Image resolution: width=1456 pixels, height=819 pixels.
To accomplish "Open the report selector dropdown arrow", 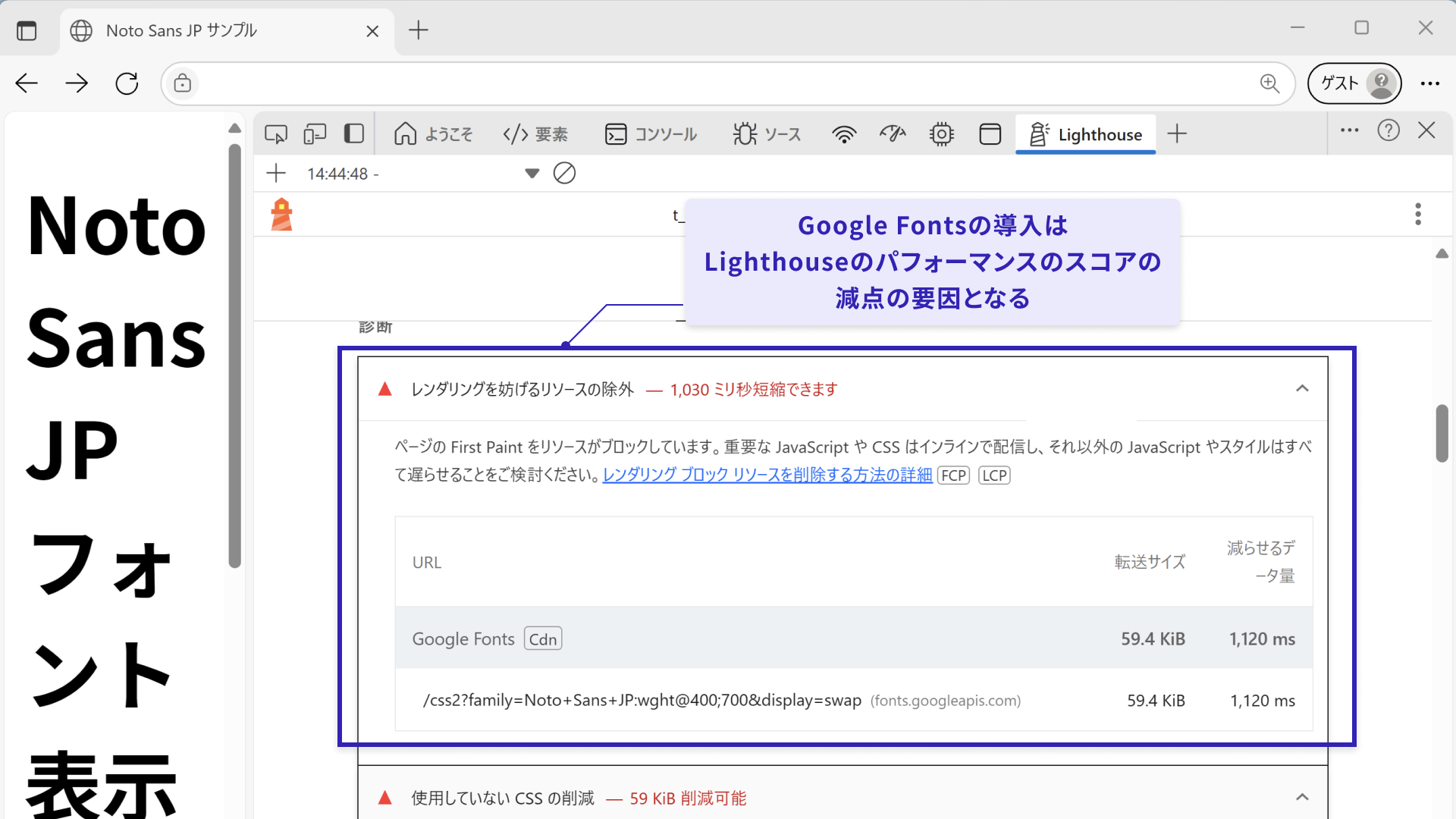I will click(x=532, y=174).
